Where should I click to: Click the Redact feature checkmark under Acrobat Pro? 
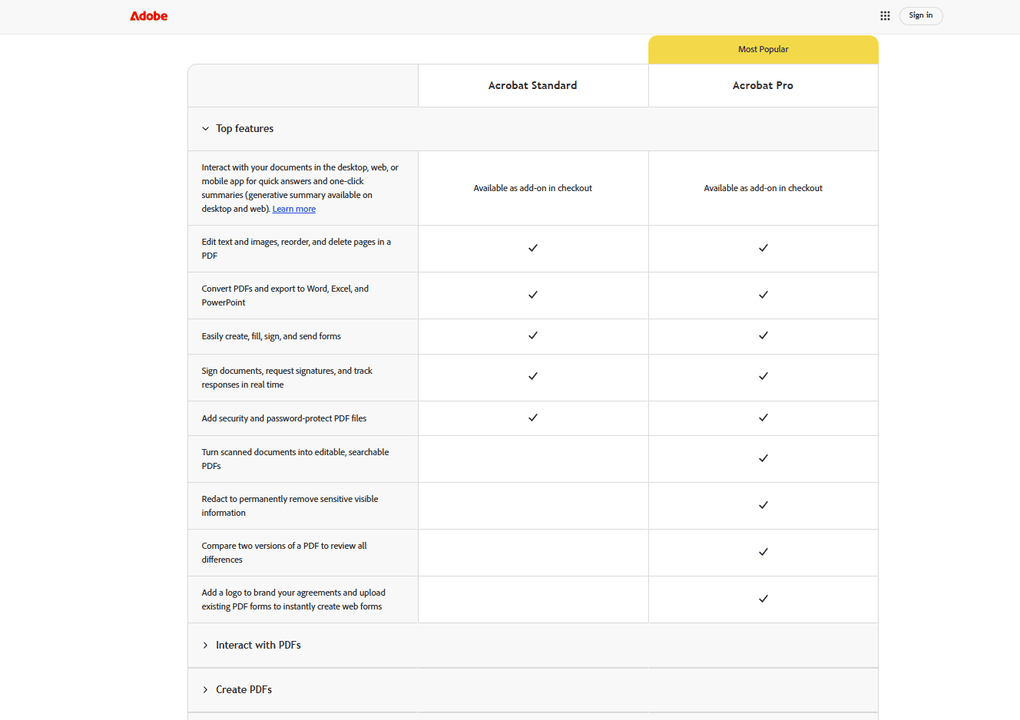tap(763, 505)
